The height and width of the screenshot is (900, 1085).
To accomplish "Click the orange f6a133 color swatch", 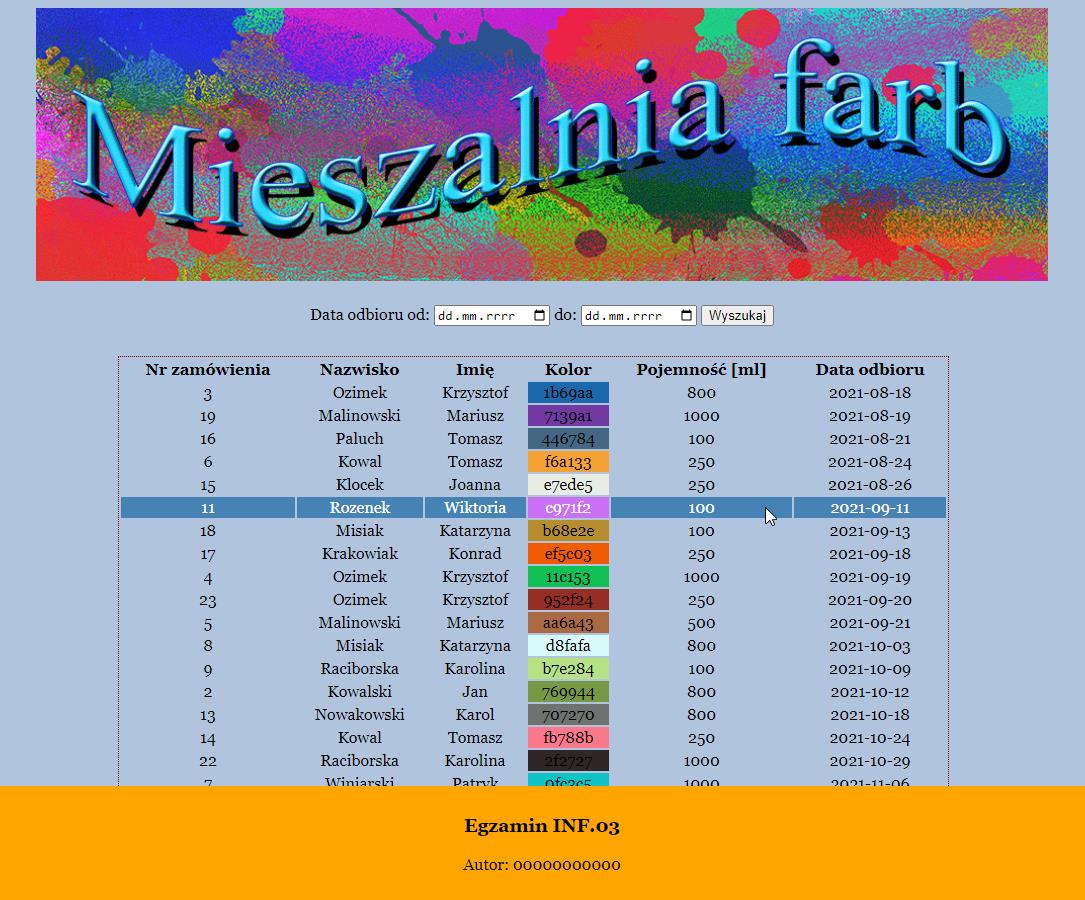I will [566, 462].
